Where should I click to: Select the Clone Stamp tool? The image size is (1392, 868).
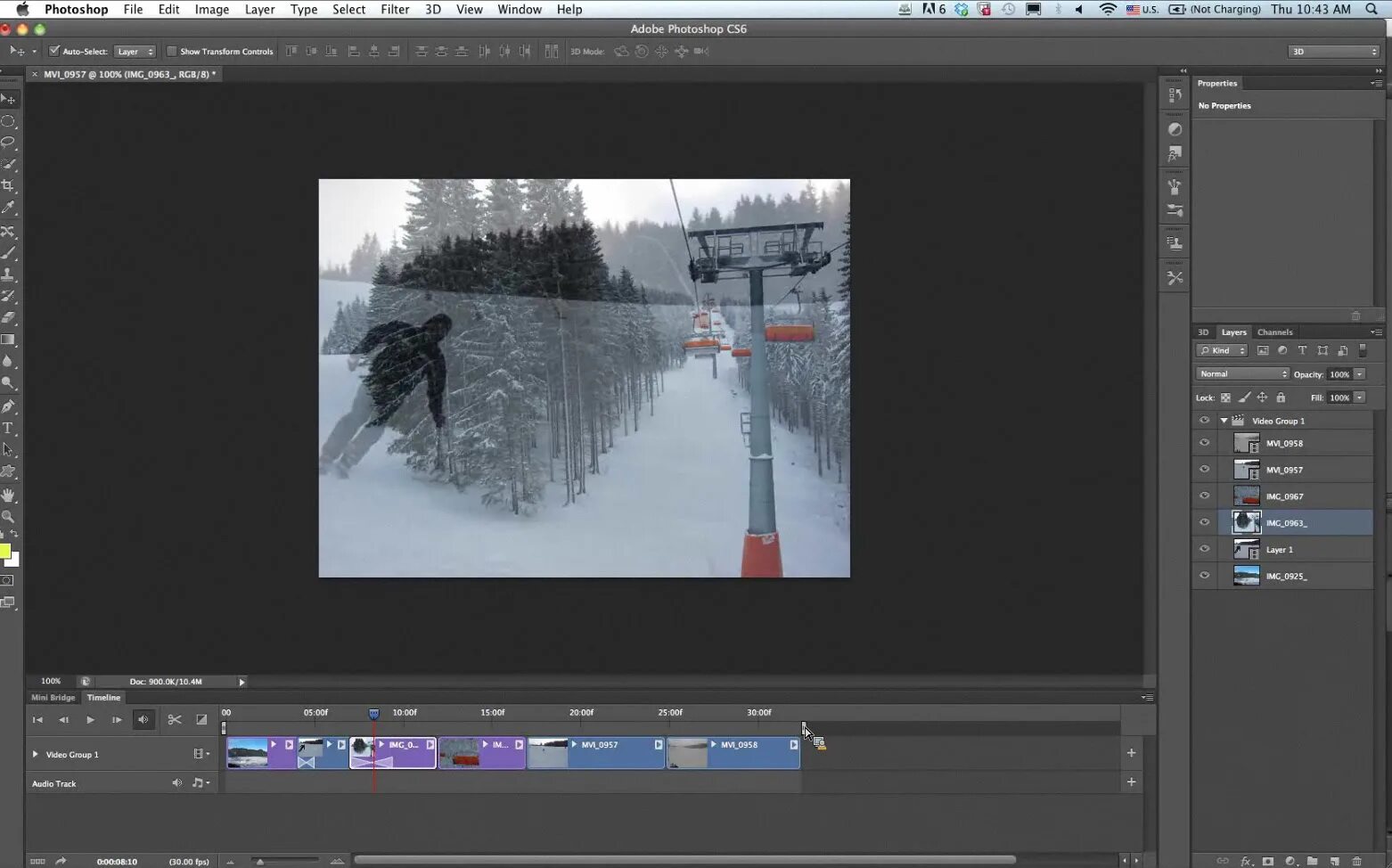click(8, 274)
